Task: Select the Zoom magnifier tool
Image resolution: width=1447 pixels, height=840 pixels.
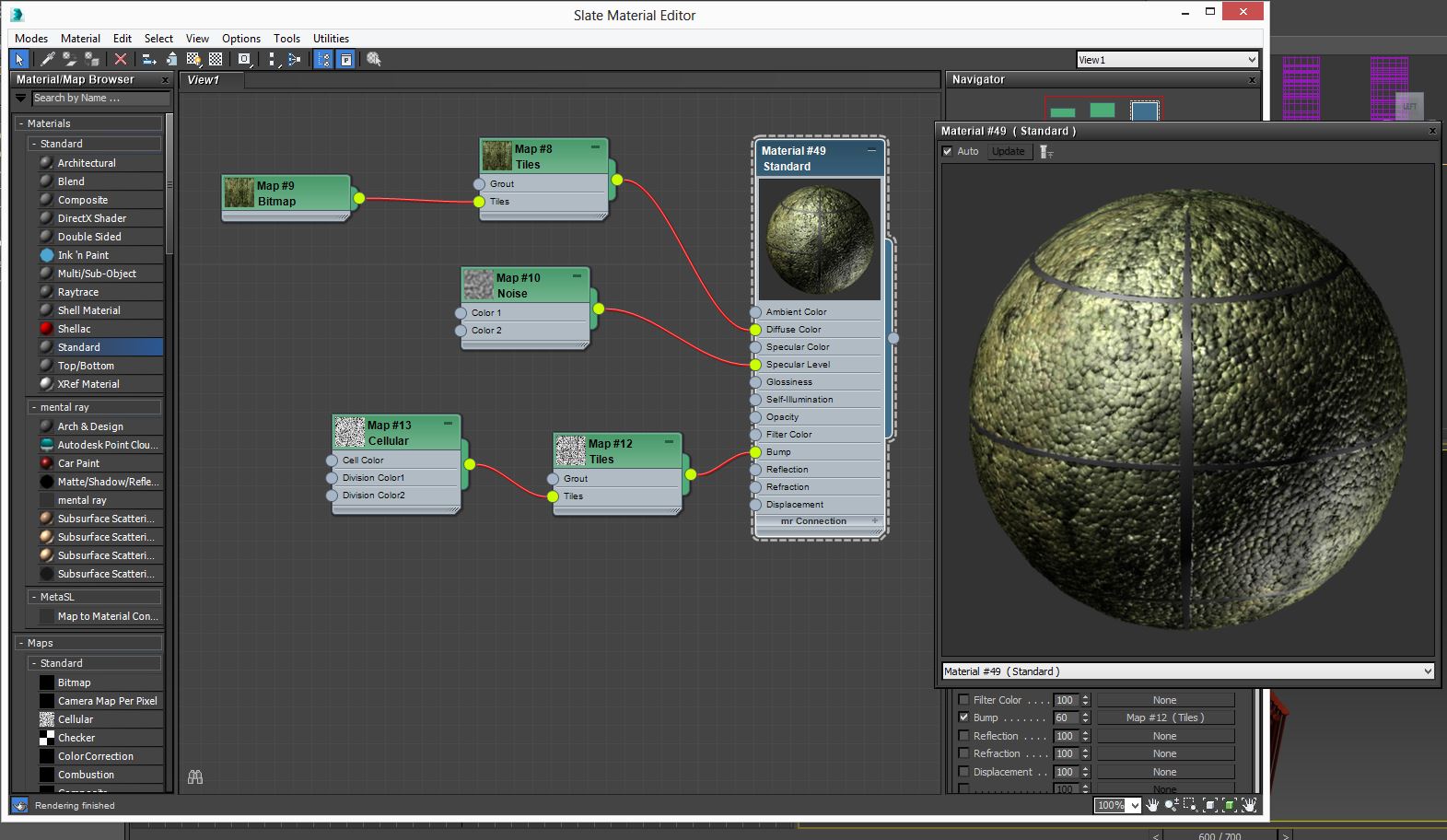Action: pos(1171,805)
